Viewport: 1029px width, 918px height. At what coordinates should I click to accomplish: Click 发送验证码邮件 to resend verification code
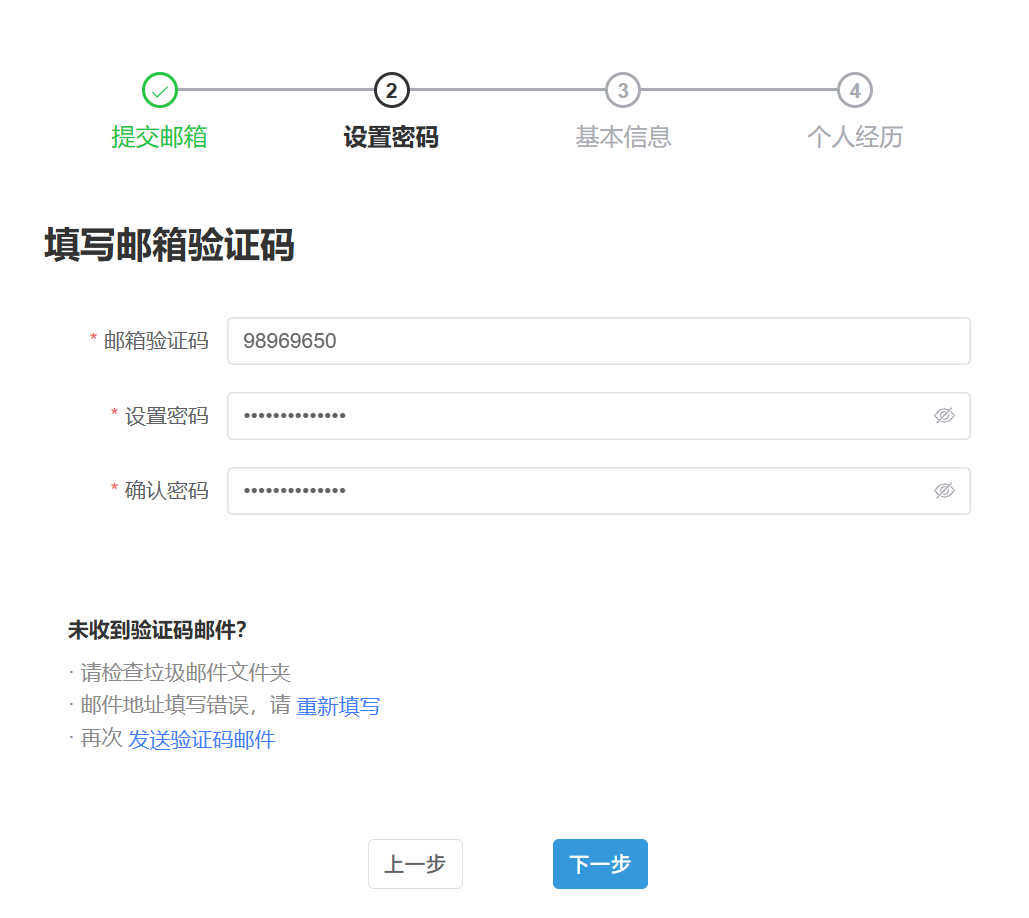tap(201, 740)
